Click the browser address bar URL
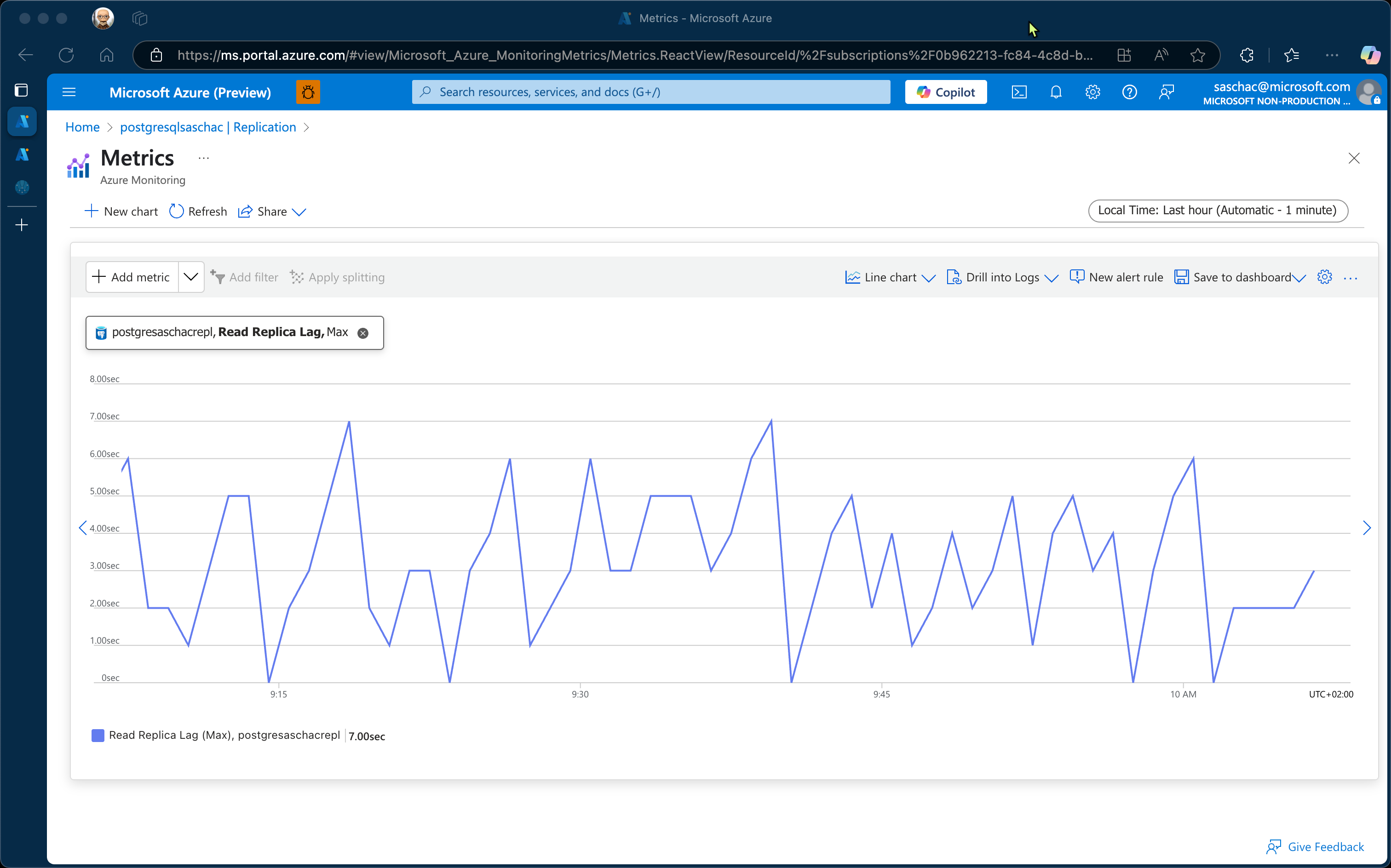Image resolution: width=1391 pixels, height=868 pixels. 635,55
